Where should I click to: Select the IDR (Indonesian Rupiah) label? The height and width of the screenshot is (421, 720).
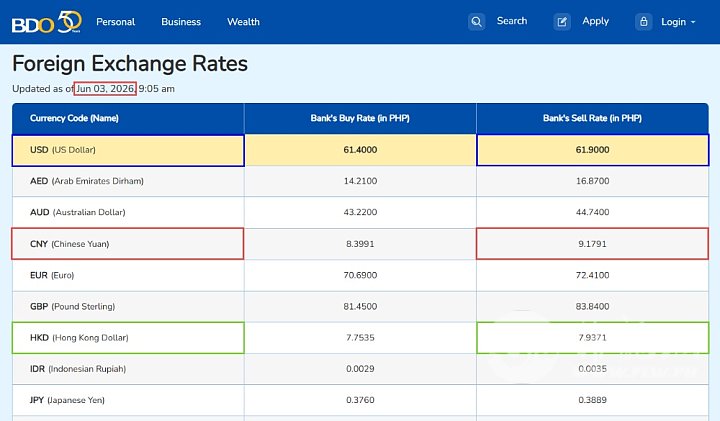pyautogui.click(x=78, y=369)
